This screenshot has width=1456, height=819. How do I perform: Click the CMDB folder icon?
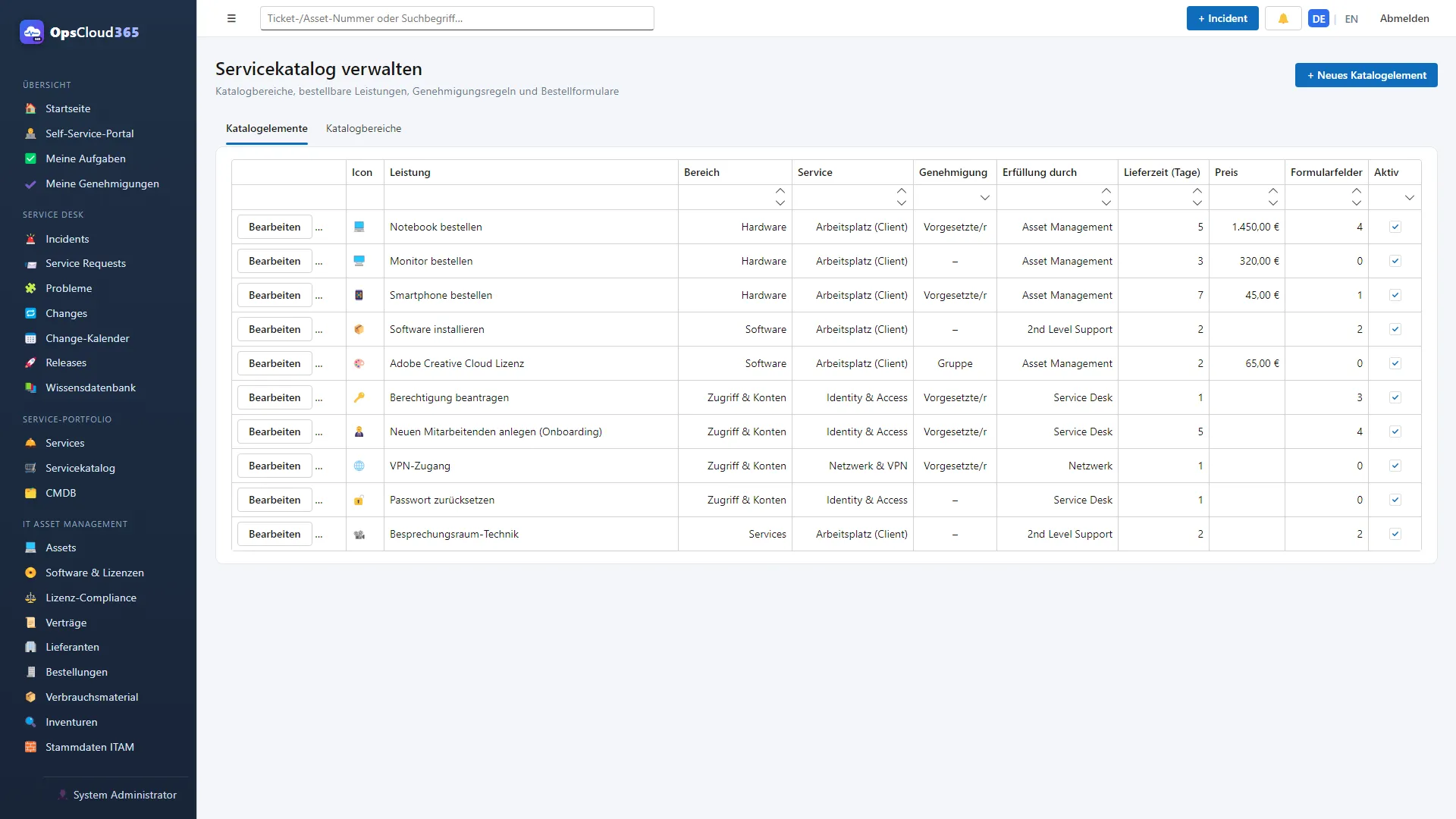(30, 493)
